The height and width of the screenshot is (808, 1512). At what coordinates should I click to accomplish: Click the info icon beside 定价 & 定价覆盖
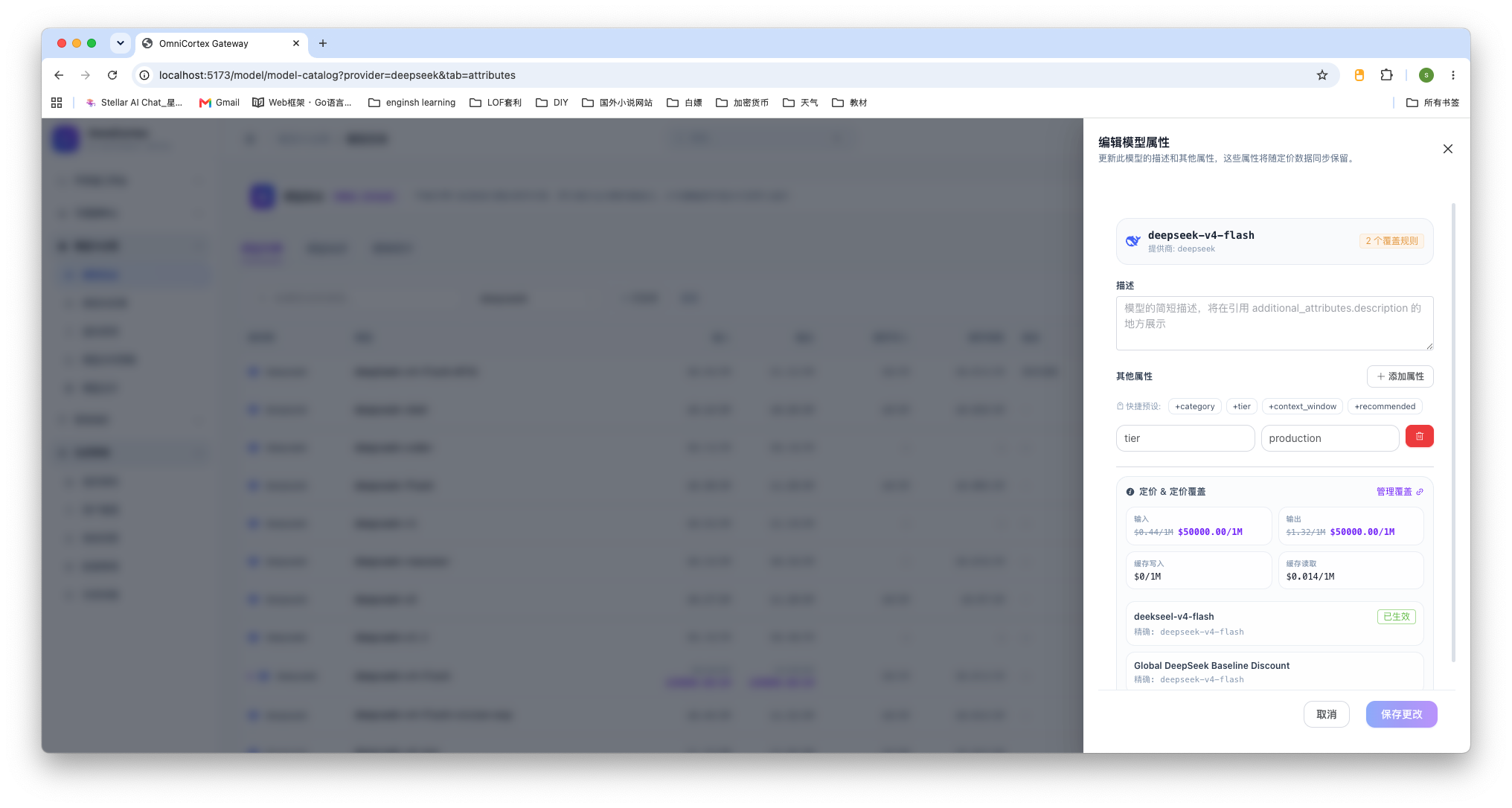[x=1130, y=492]
